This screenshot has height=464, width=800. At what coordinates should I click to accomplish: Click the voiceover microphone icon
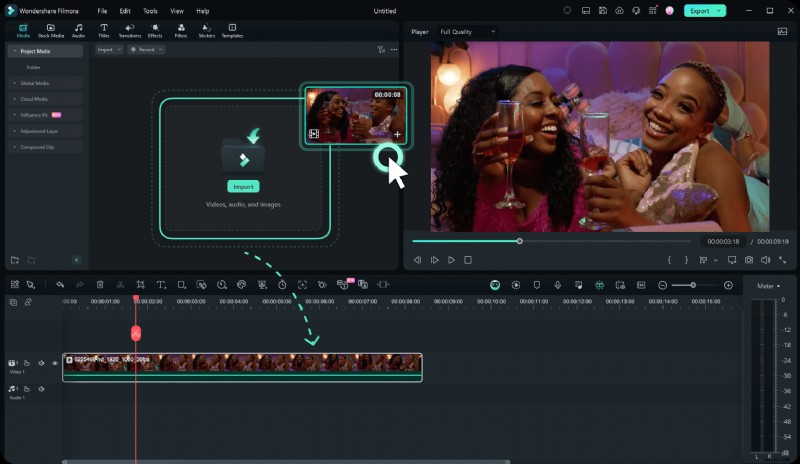[557, 285]
